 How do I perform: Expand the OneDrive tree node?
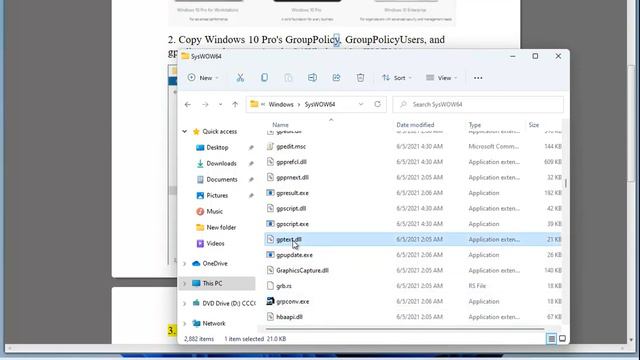pyautogui.click(x=184, y=264)
